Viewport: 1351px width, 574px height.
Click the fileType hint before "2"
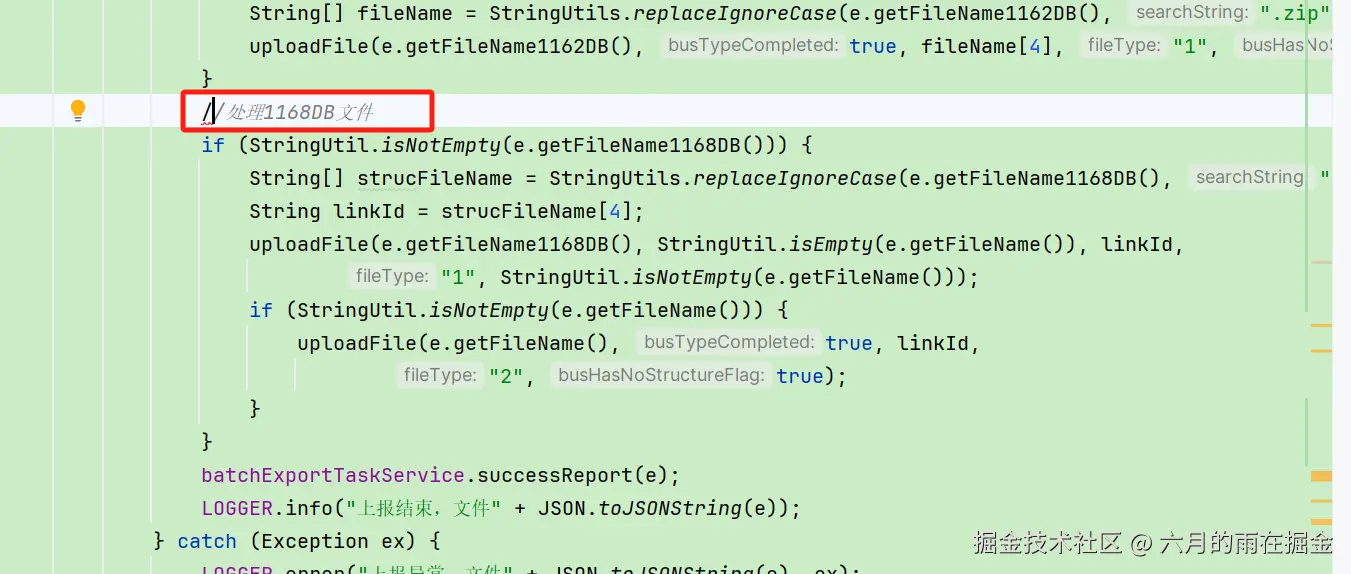[440, 375]
